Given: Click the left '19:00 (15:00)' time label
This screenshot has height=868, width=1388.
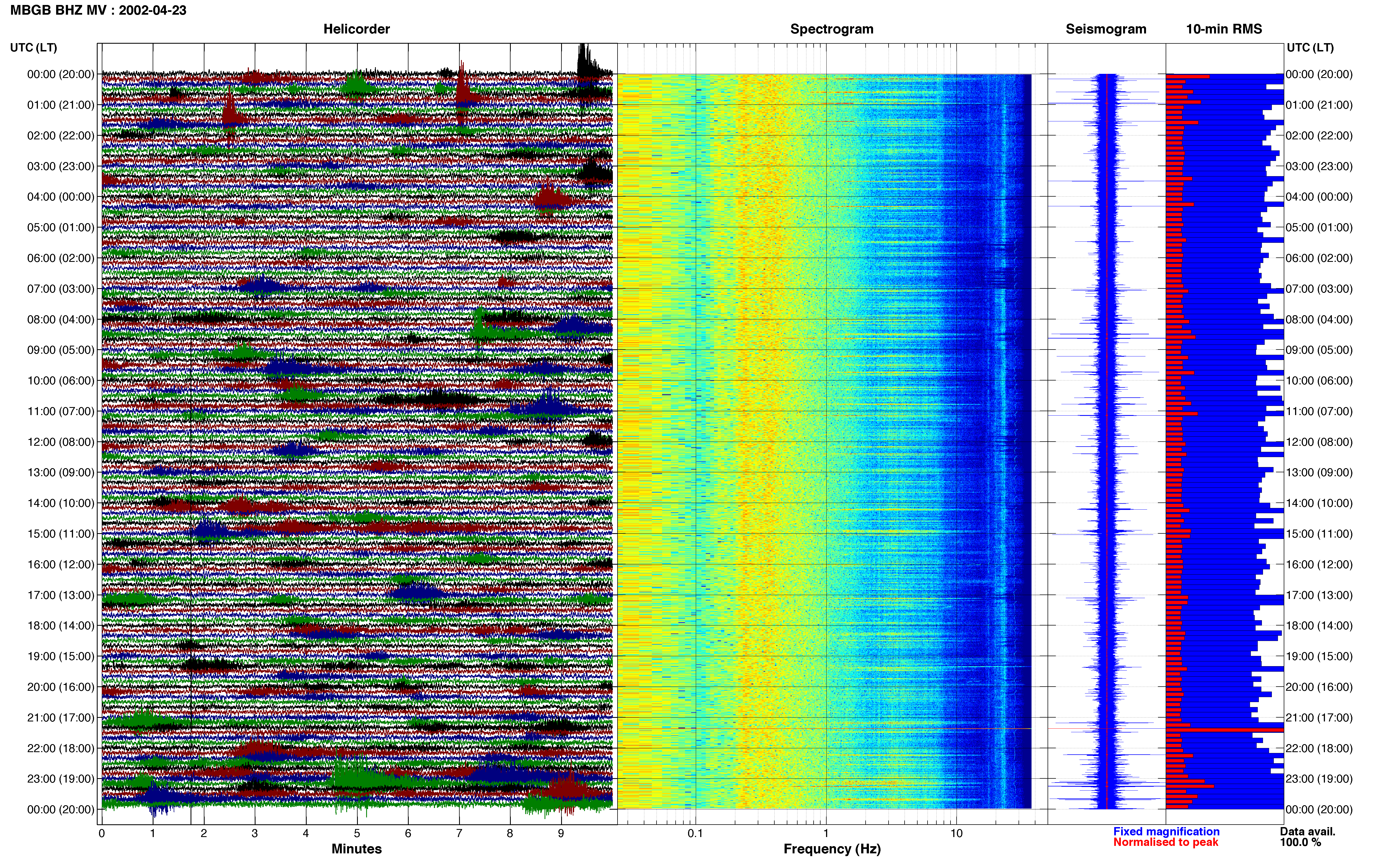Looking at the screenshot, I should coord(60,657).
